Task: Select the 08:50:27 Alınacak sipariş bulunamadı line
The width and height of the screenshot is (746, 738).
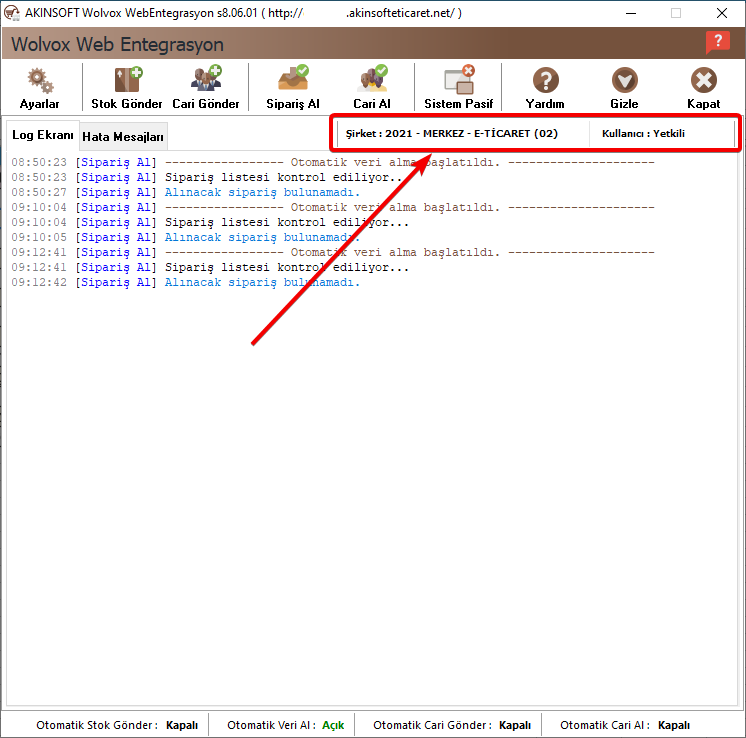Action: (x=186, y=192)
